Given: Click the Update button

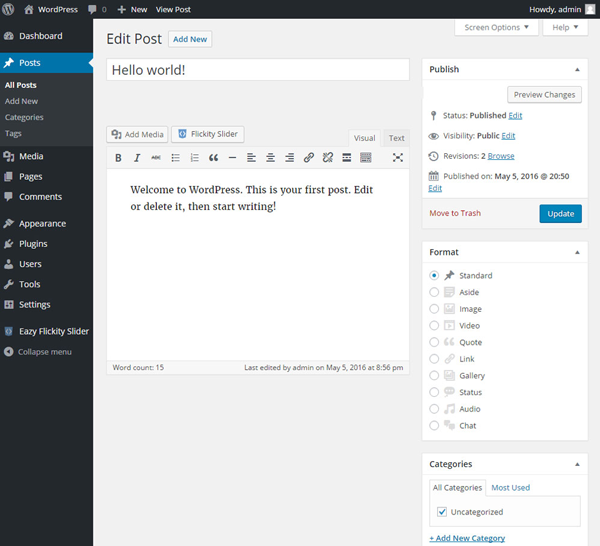Looking at the screenshot, I should click(561, 214).
